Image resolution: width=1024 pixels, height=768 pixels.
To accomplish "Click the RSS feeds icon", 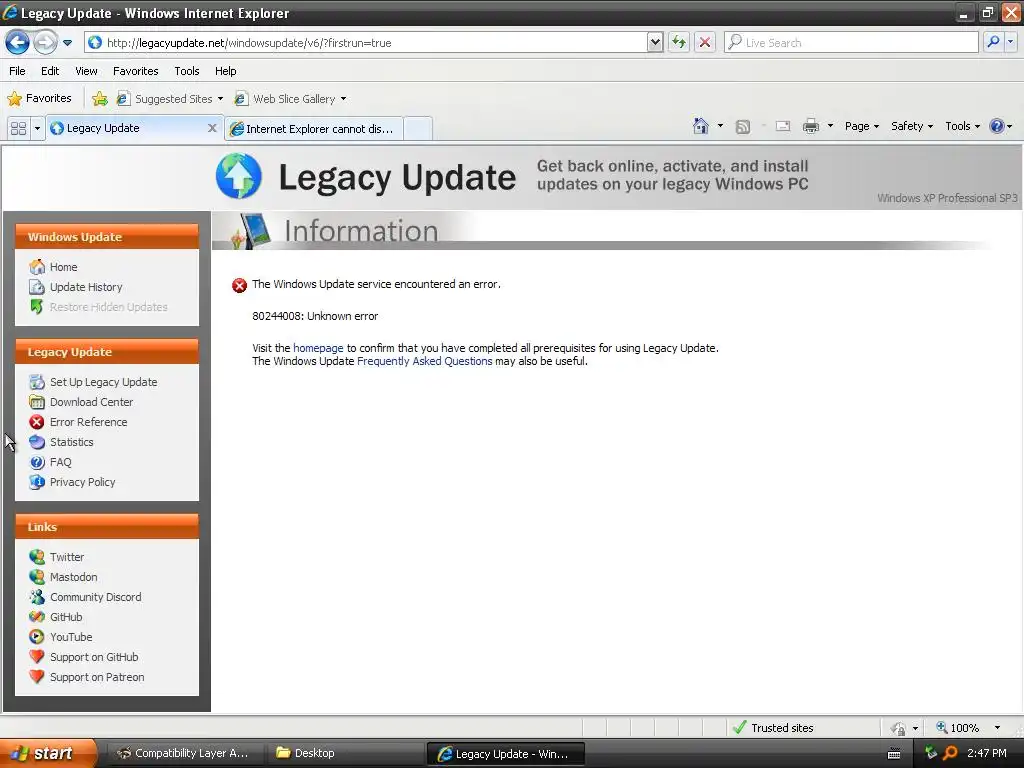I will (743, 127).
